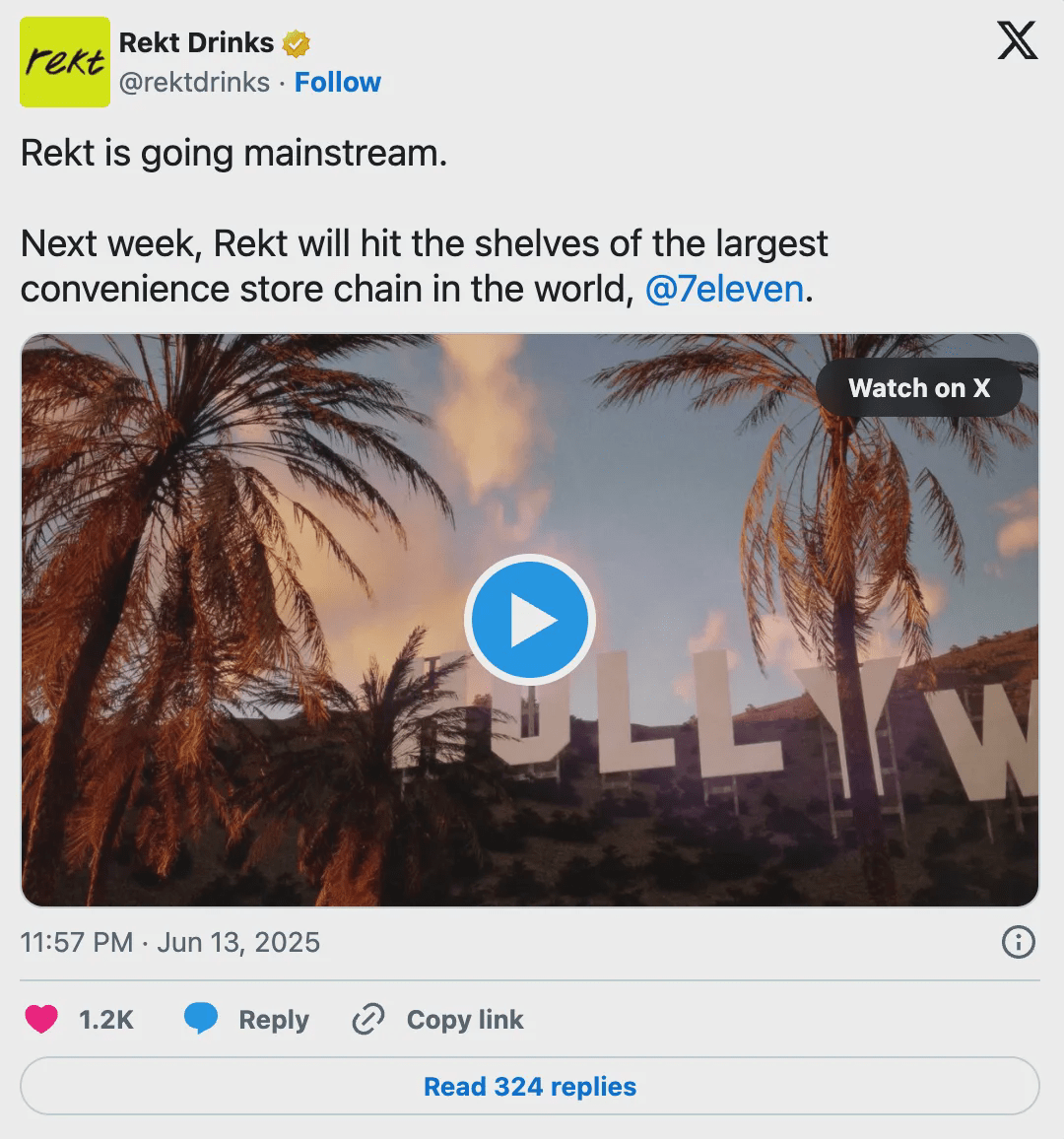Open the Rekt Drinks display name link
Screen dimensions: 1064x1139
coord(196,43)
